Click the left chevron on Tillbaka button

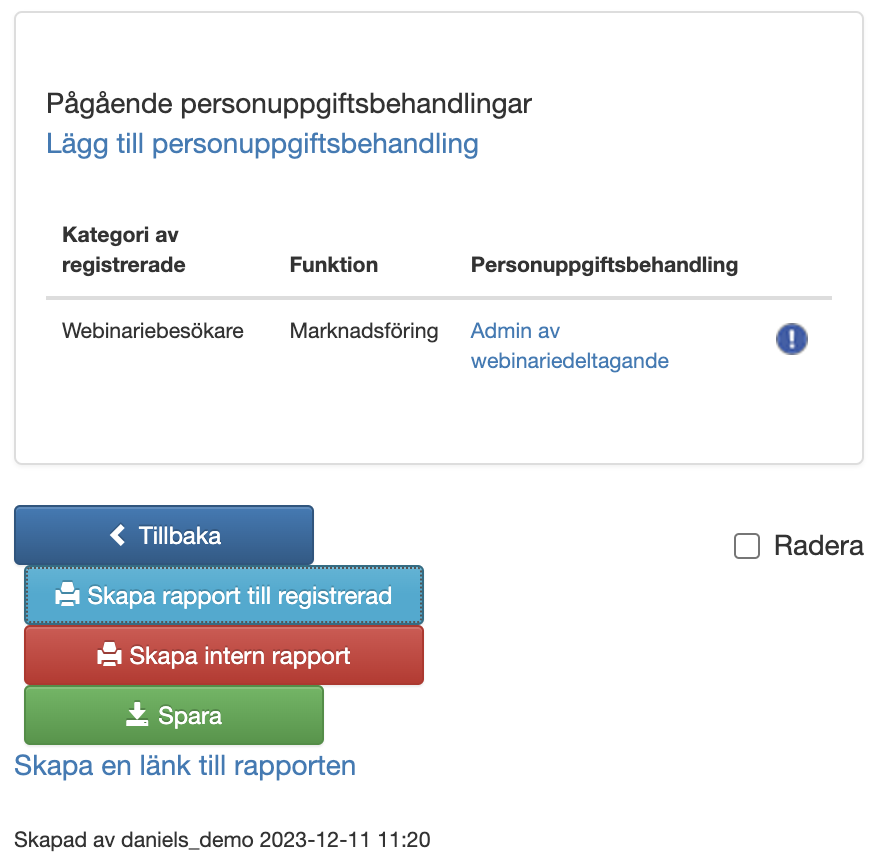point(118,535)
